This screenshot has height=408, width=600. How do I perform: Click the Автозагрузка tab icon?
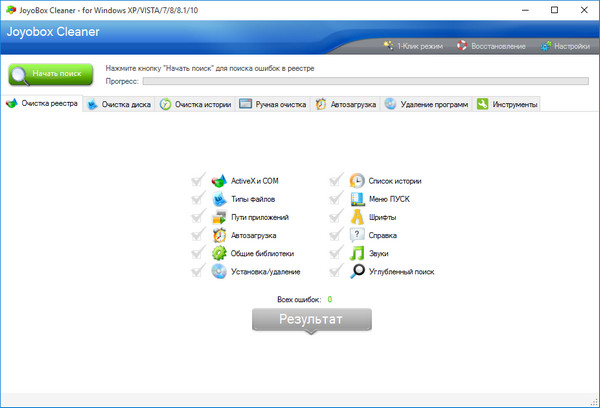[x=321, y=104]
